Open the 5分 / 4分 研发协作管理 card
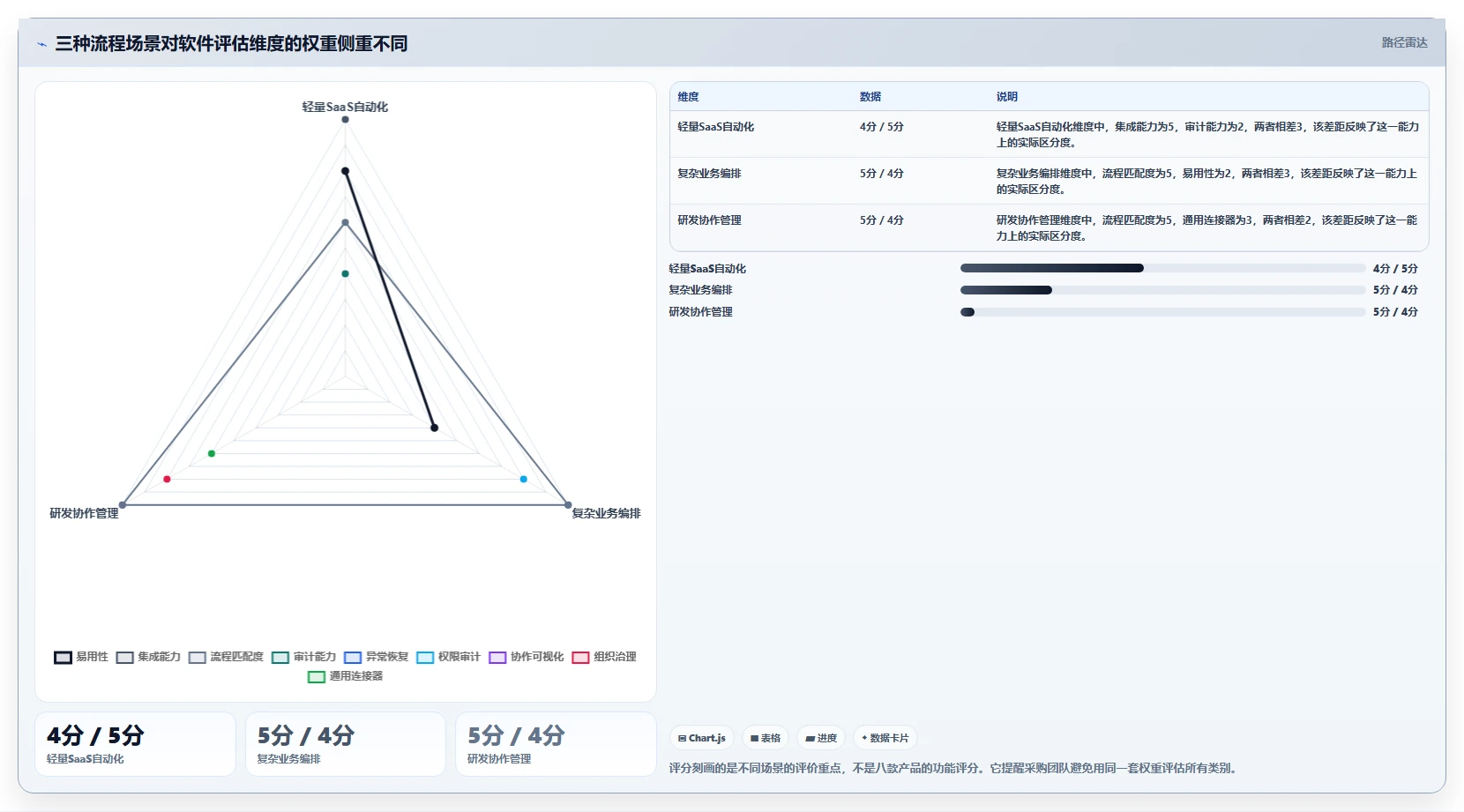Screen dimensions: 1464x812 point(556,744)
